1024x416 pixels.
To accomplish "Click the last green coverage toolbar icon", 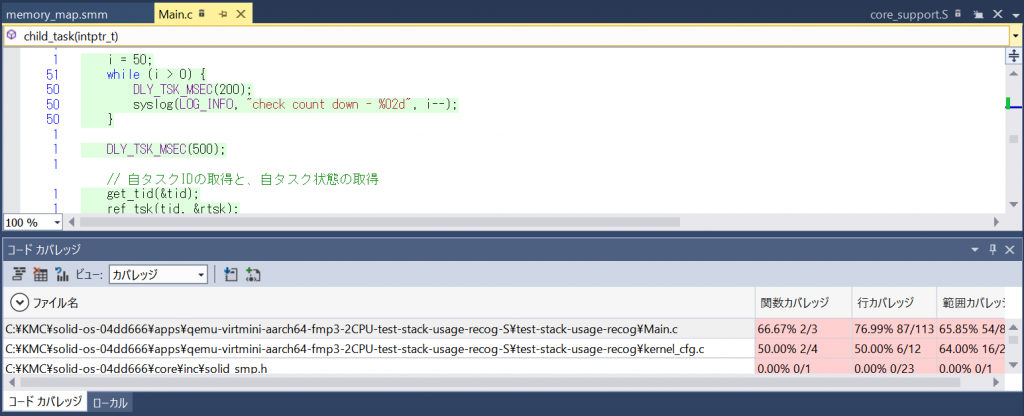I will (x=252, y=274).
